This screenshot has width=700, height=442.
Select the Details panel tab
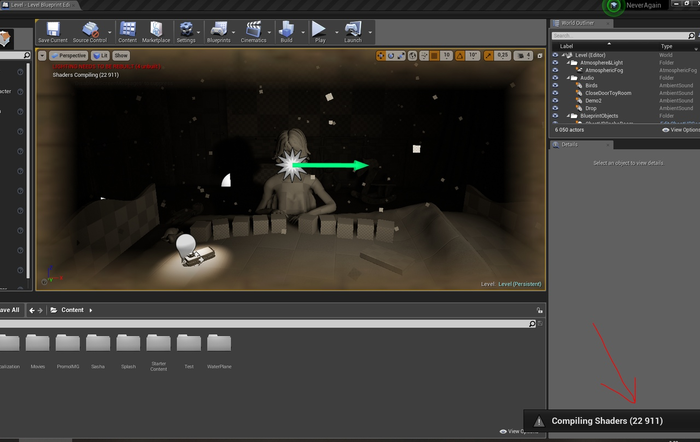click(568, 144)
